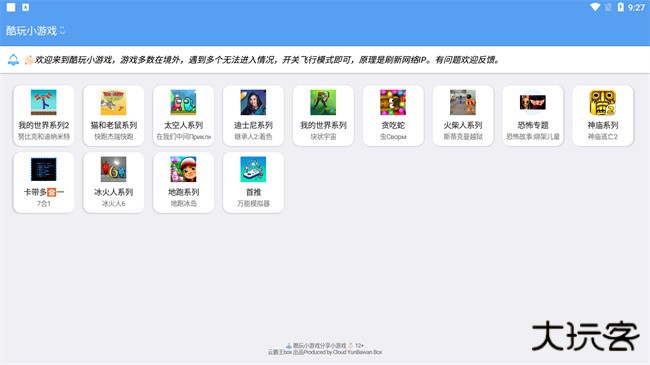Select the 卡带多合一 cartridge icon
This screenshot has width=650, height=365.
44,169
